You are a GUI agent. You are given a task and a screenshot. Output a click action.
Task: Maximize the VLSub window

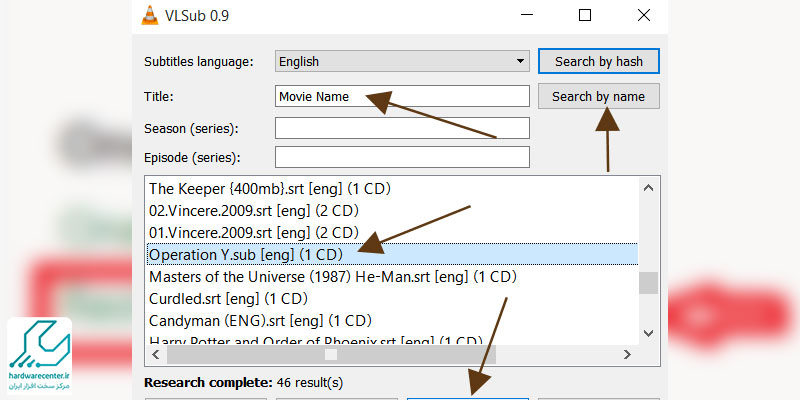[585, 15]
